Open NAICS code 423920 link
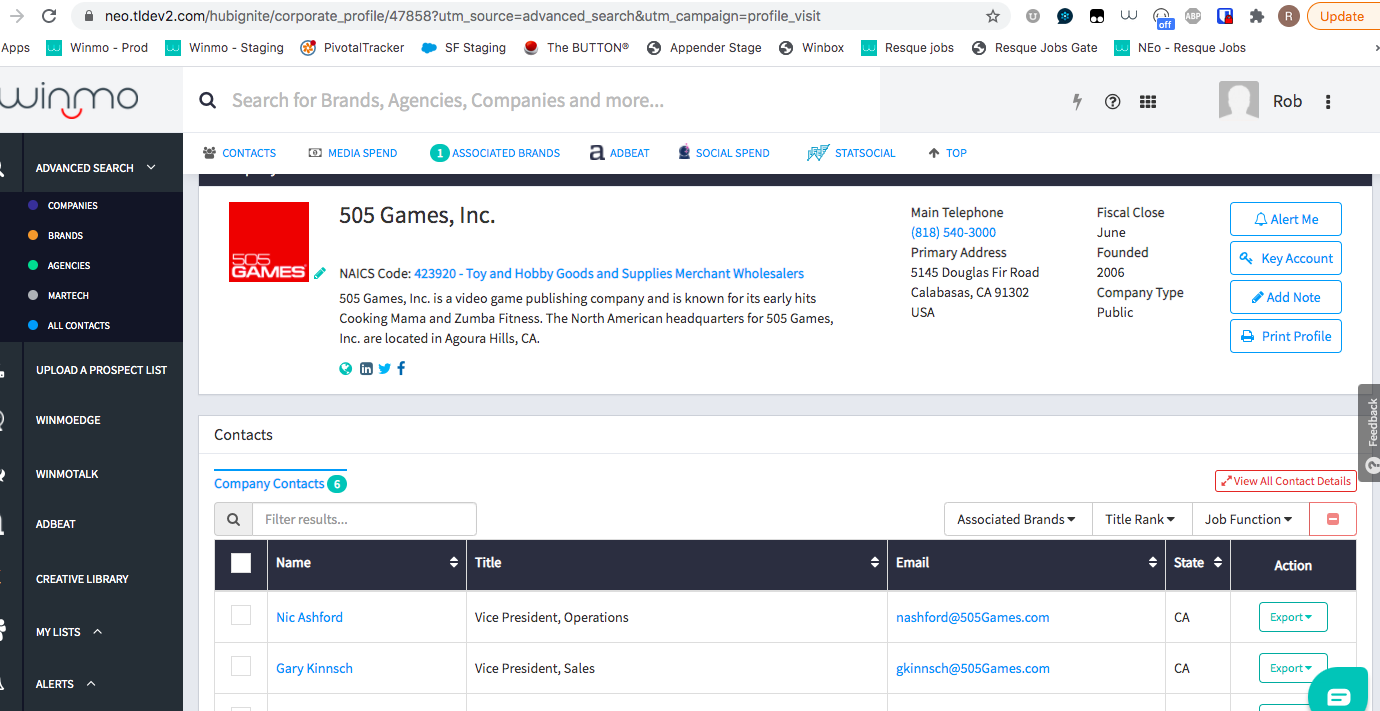1380x711 pixels. pos(609,273)
